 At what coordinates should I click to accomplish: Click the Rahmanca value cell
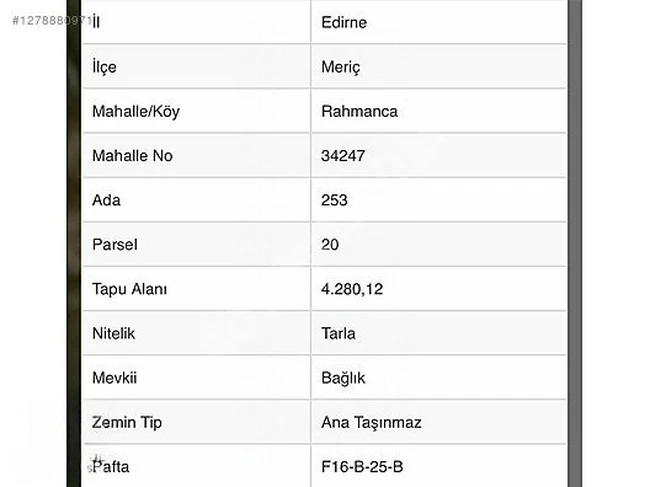click(x=359, y=111)
